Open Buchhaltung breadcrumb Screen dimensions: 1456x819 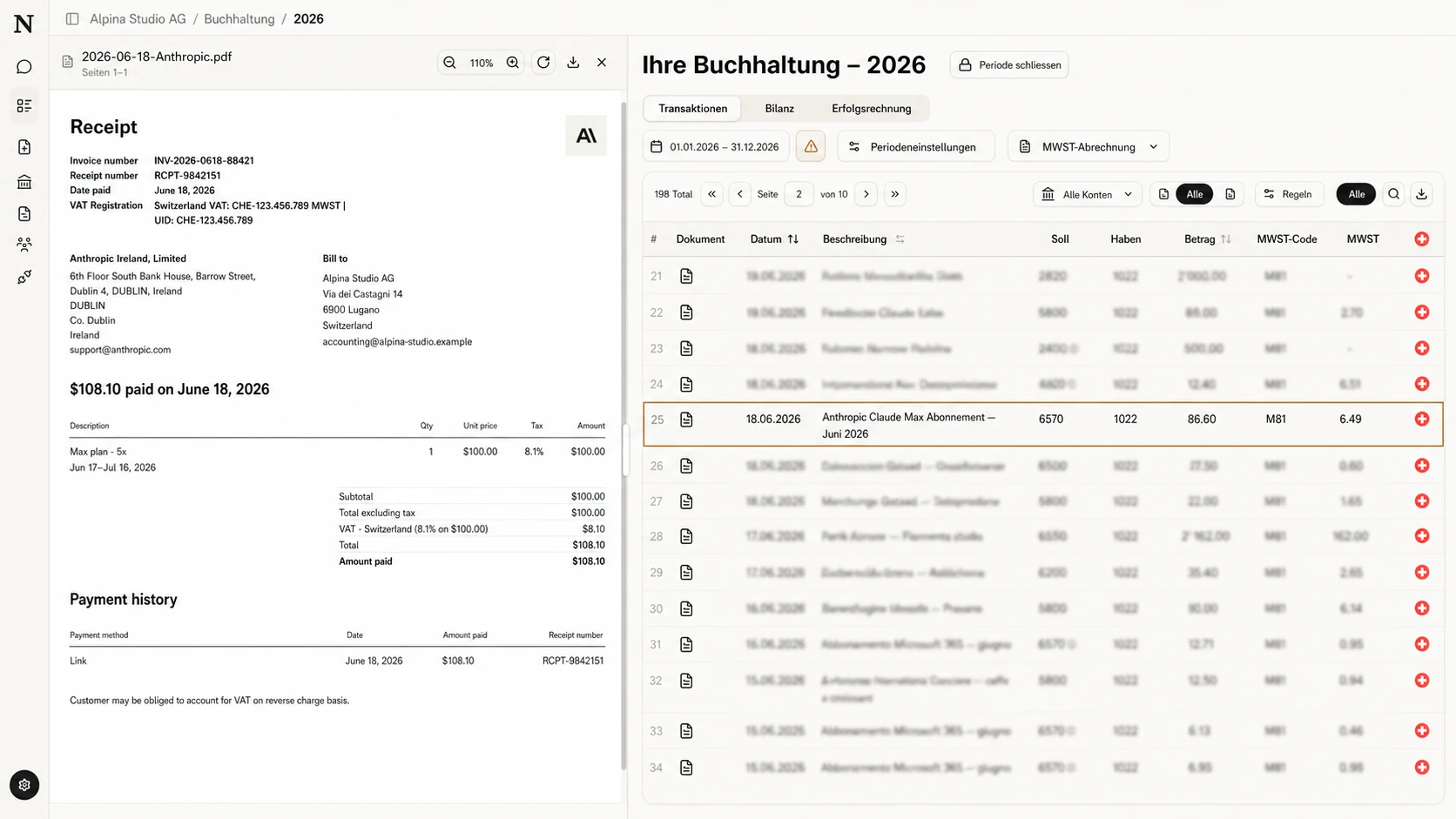[x=239, y=18]
